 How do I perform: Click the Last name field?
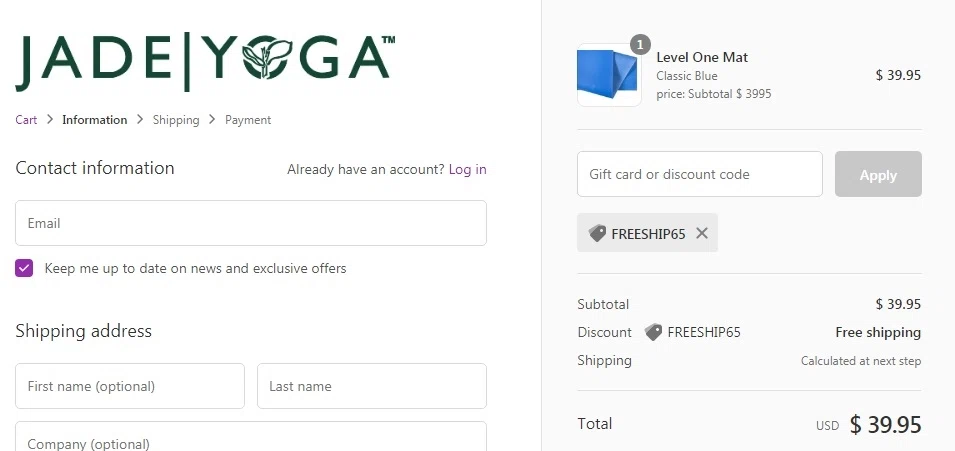(x=372, y=386)
